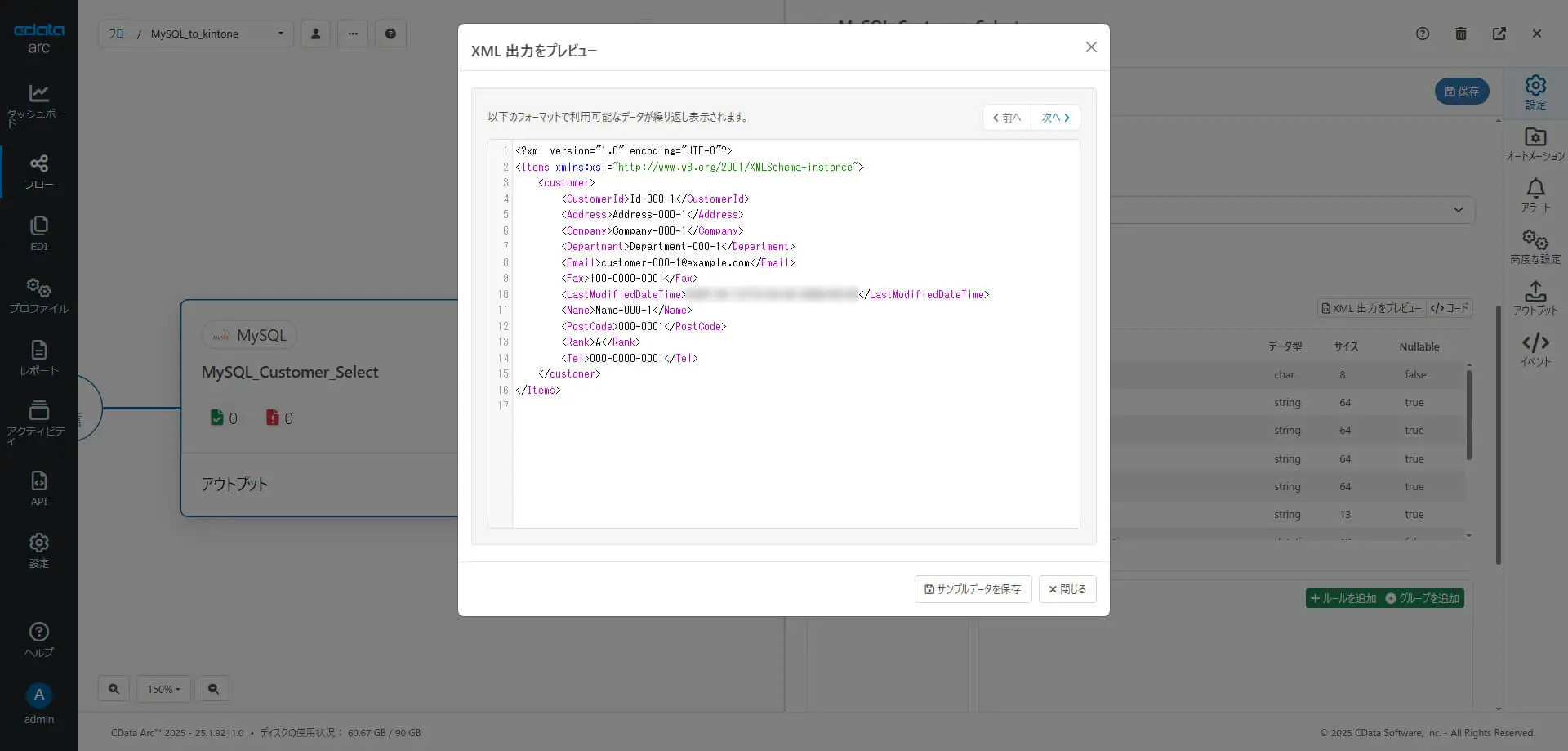Screen dimensions: 1568x751
Task: Click the admin user avatar
Action: (38, 695)
